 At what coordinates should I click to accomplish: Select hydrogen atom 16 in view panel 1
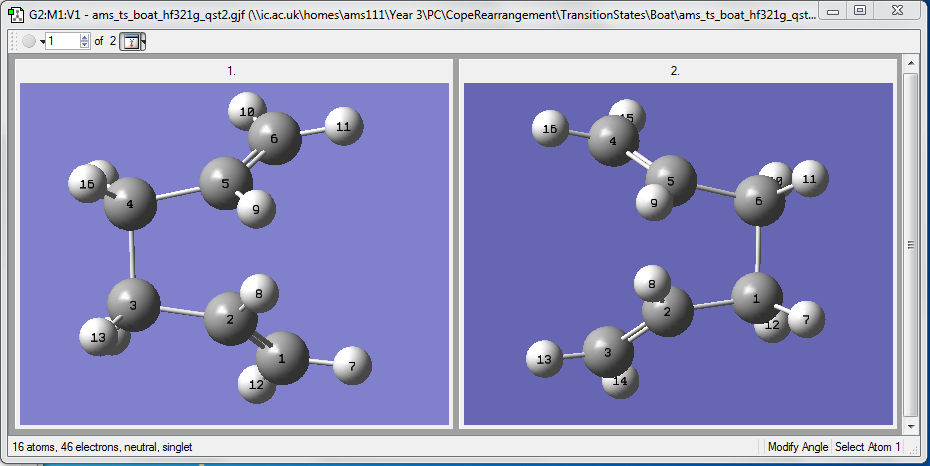pyautogui.click(x=87, y=184)
